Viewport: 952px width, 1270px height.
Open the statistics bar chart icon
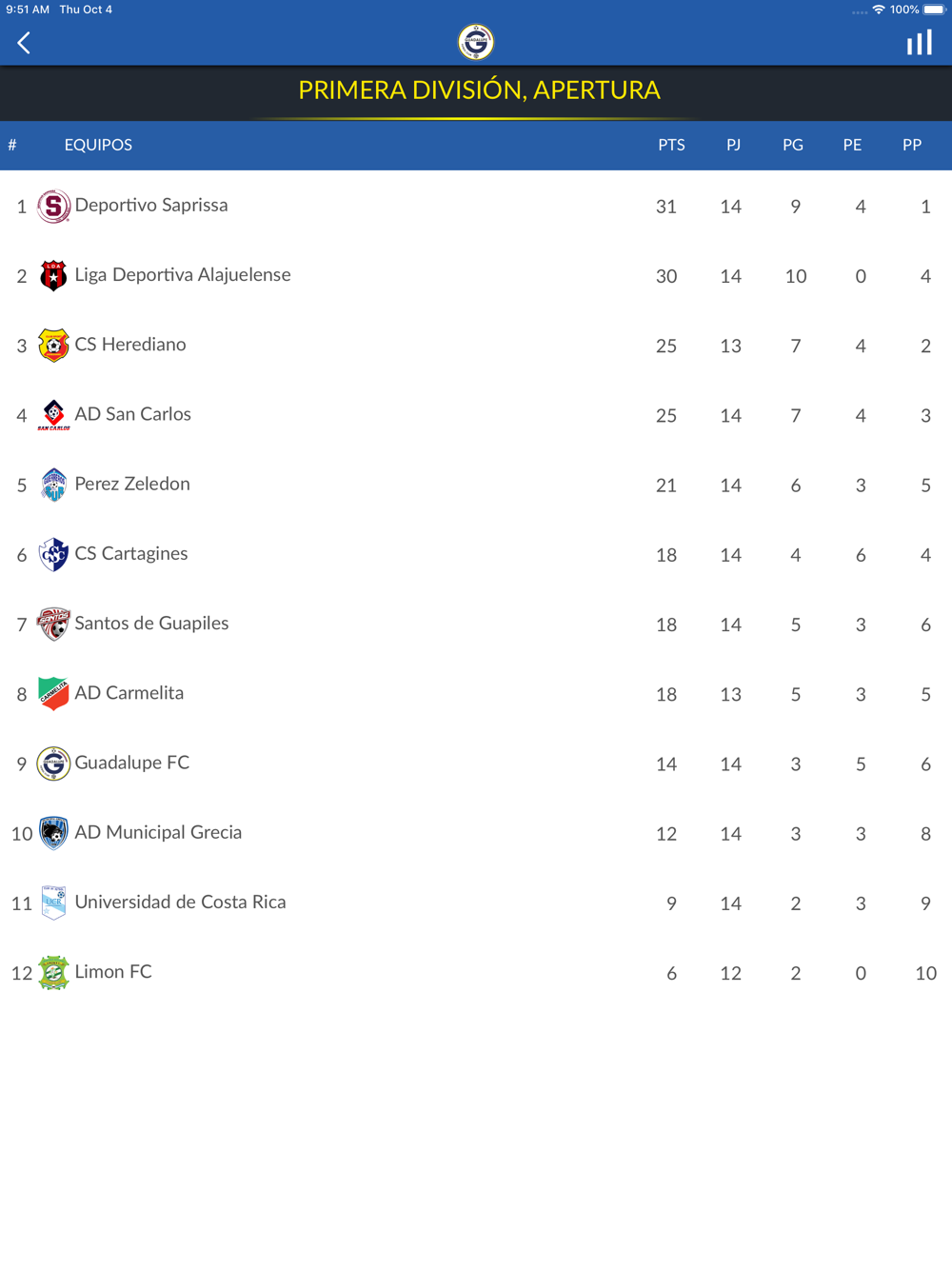tap(919, 43)
